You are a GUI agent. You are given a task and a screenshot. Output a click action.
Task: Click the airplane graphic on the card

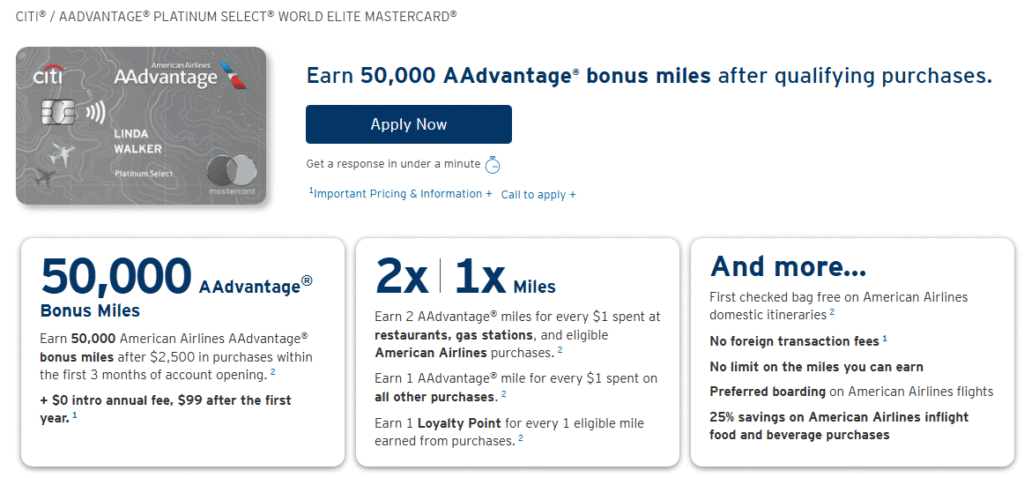60,156
